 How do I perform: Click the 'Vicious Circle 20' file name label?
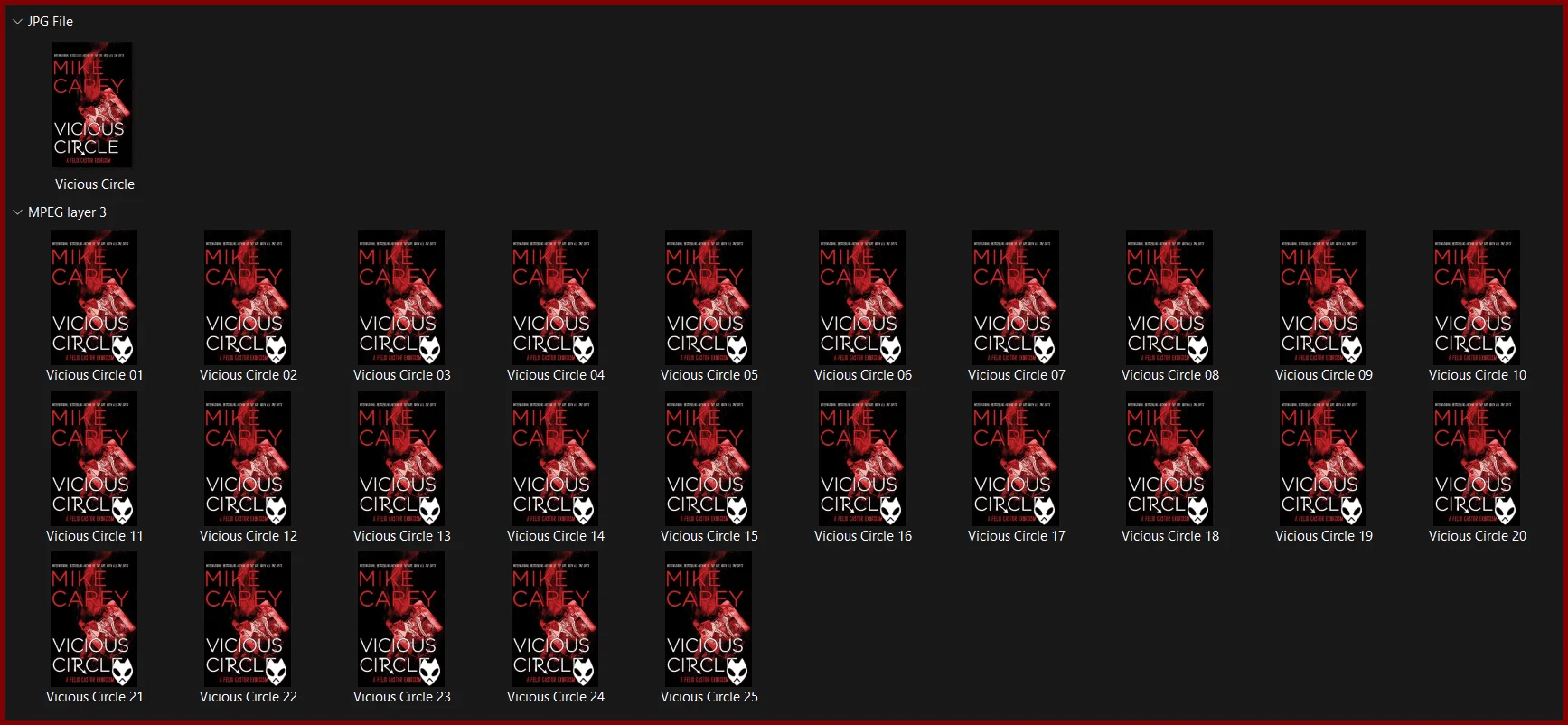tap(1478, 536)
